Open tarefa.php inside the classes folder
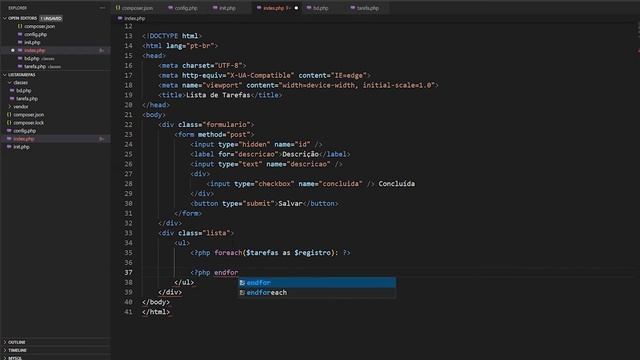This screenshot has height=360, width=640. (x=27, y=98)
